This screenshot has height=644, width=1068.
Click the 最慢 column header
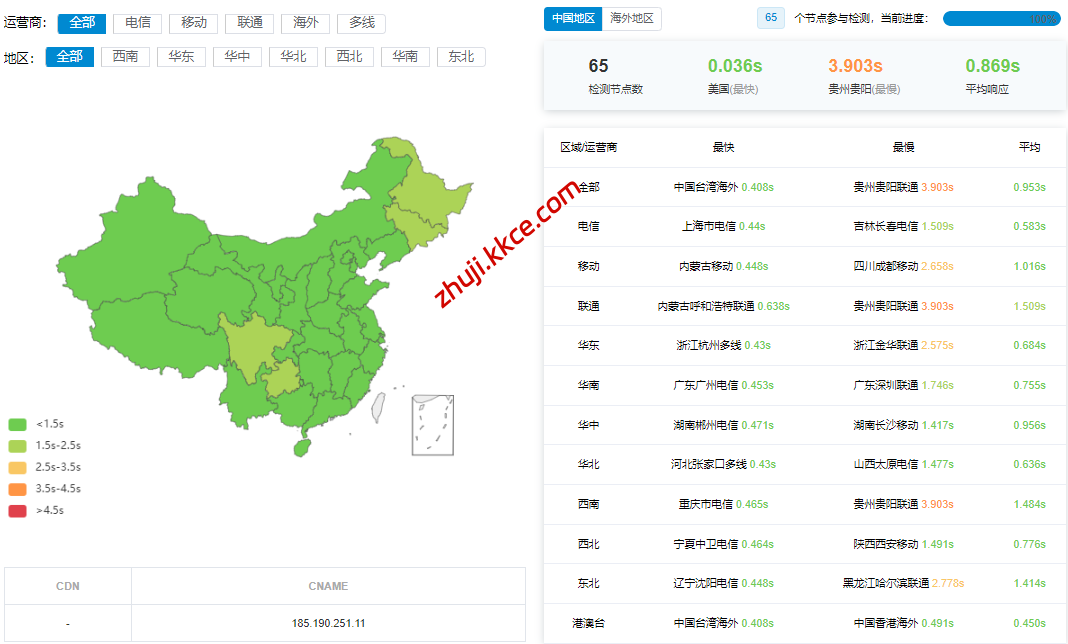point(903,147)
